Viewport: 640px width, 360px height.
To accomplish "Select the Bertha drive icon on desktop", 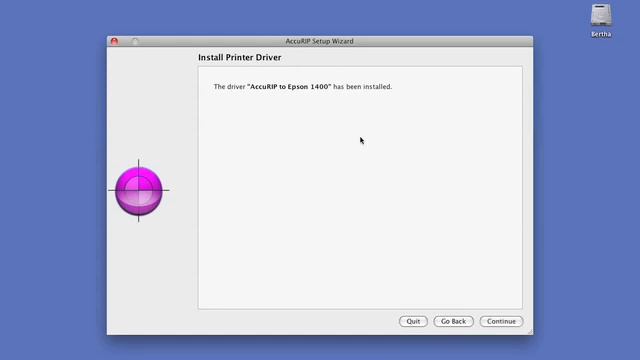I will (x=601, y=16).
